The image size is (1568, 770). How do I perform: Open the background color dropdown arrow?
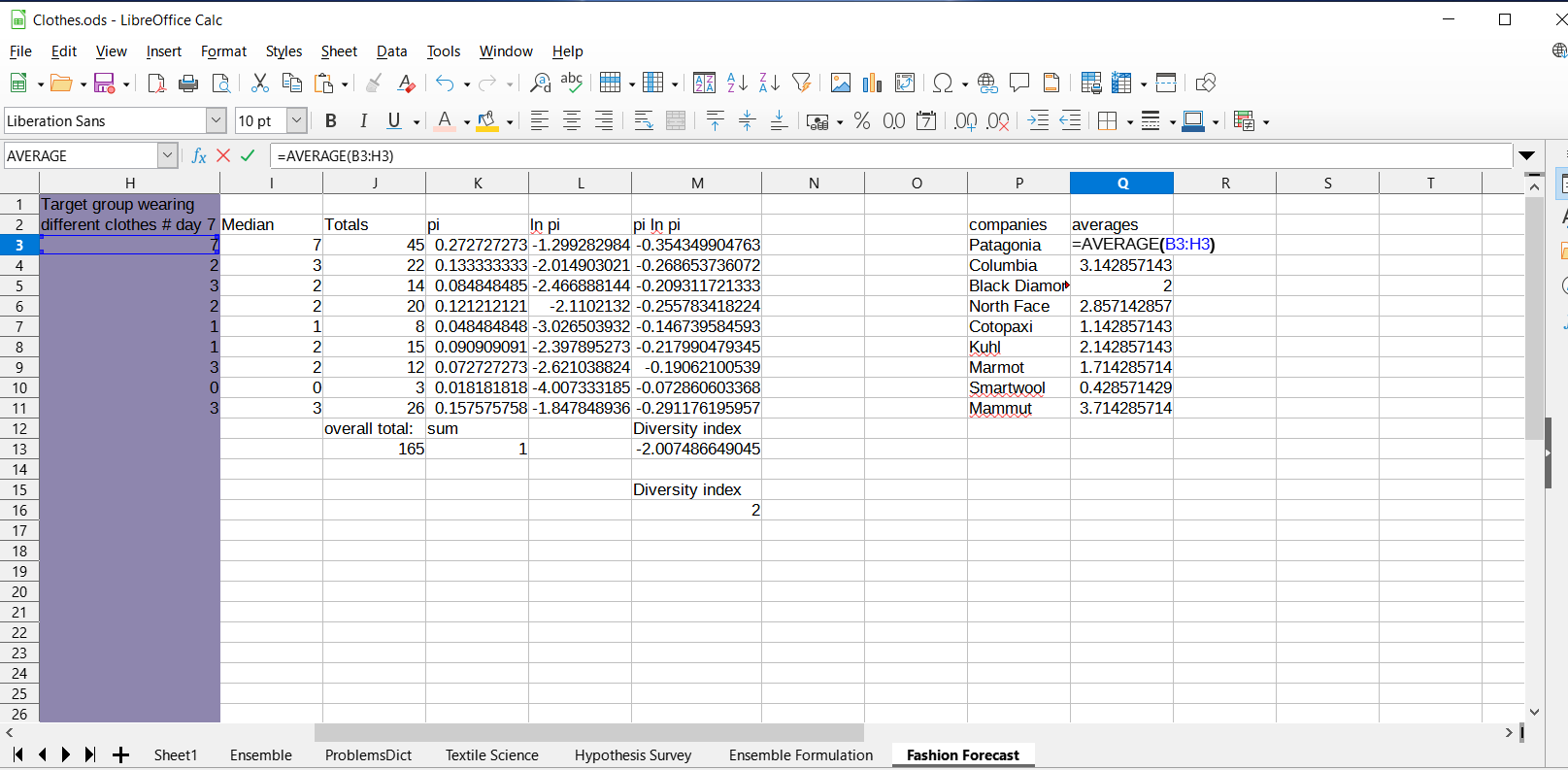click(510, 121)
